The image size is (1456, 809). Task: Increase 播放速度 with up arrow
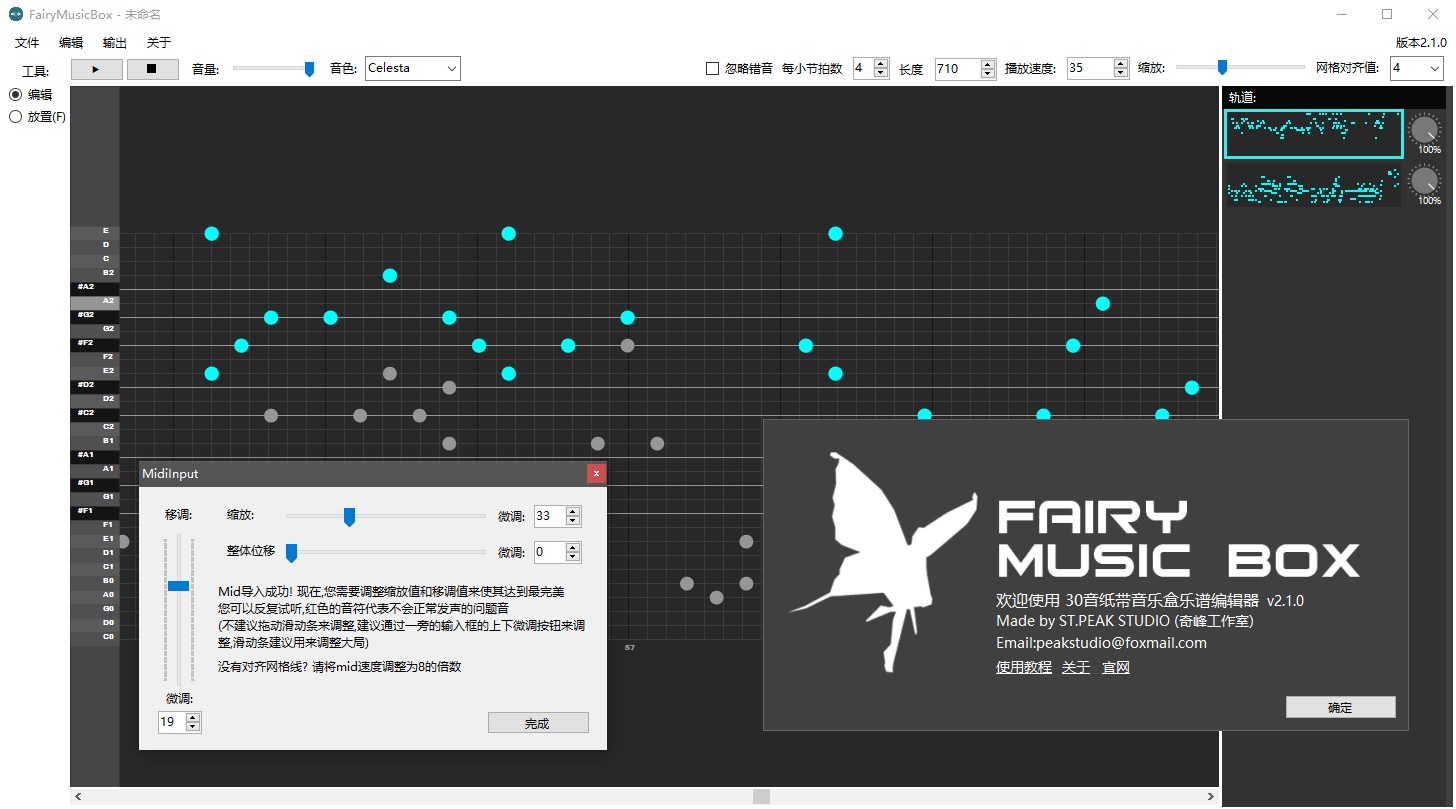pos(1121,64)
